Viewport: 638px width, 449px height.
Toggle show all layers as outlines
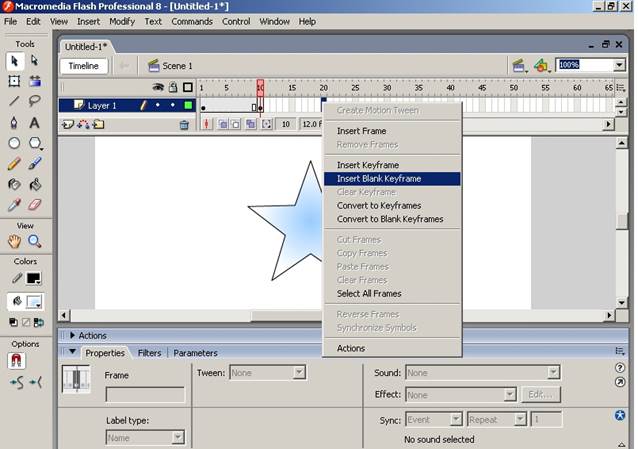[188, 87]
